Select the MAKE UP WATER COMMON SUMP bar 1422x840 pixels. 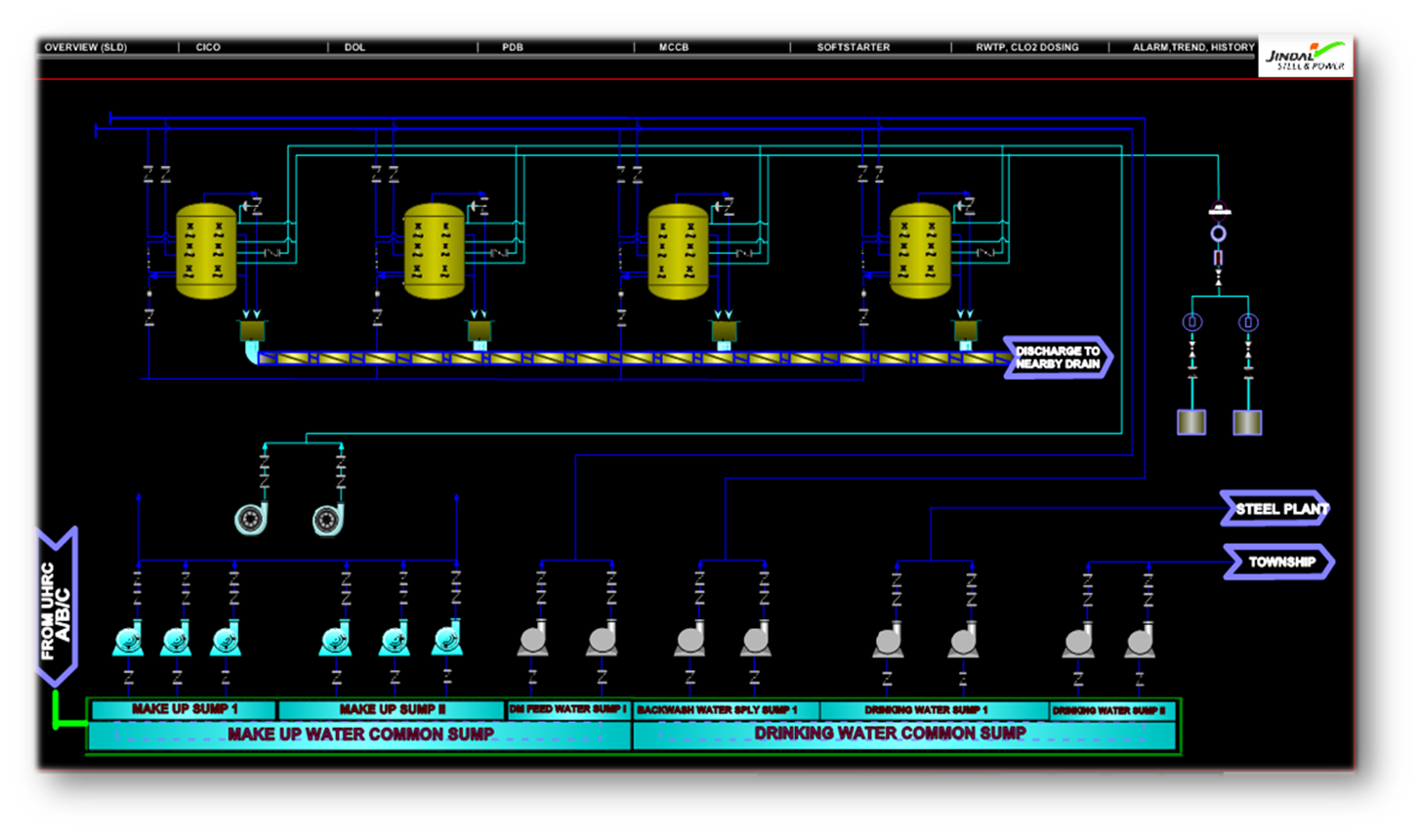[360, 735]
